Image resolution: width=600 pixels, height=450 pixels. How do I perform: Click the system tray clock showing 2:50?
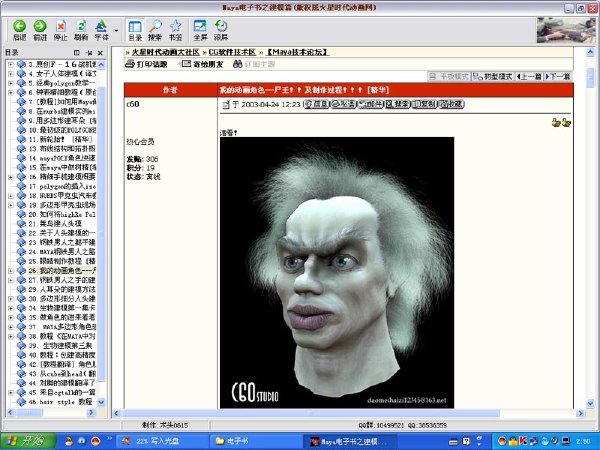tap(583, 442)
